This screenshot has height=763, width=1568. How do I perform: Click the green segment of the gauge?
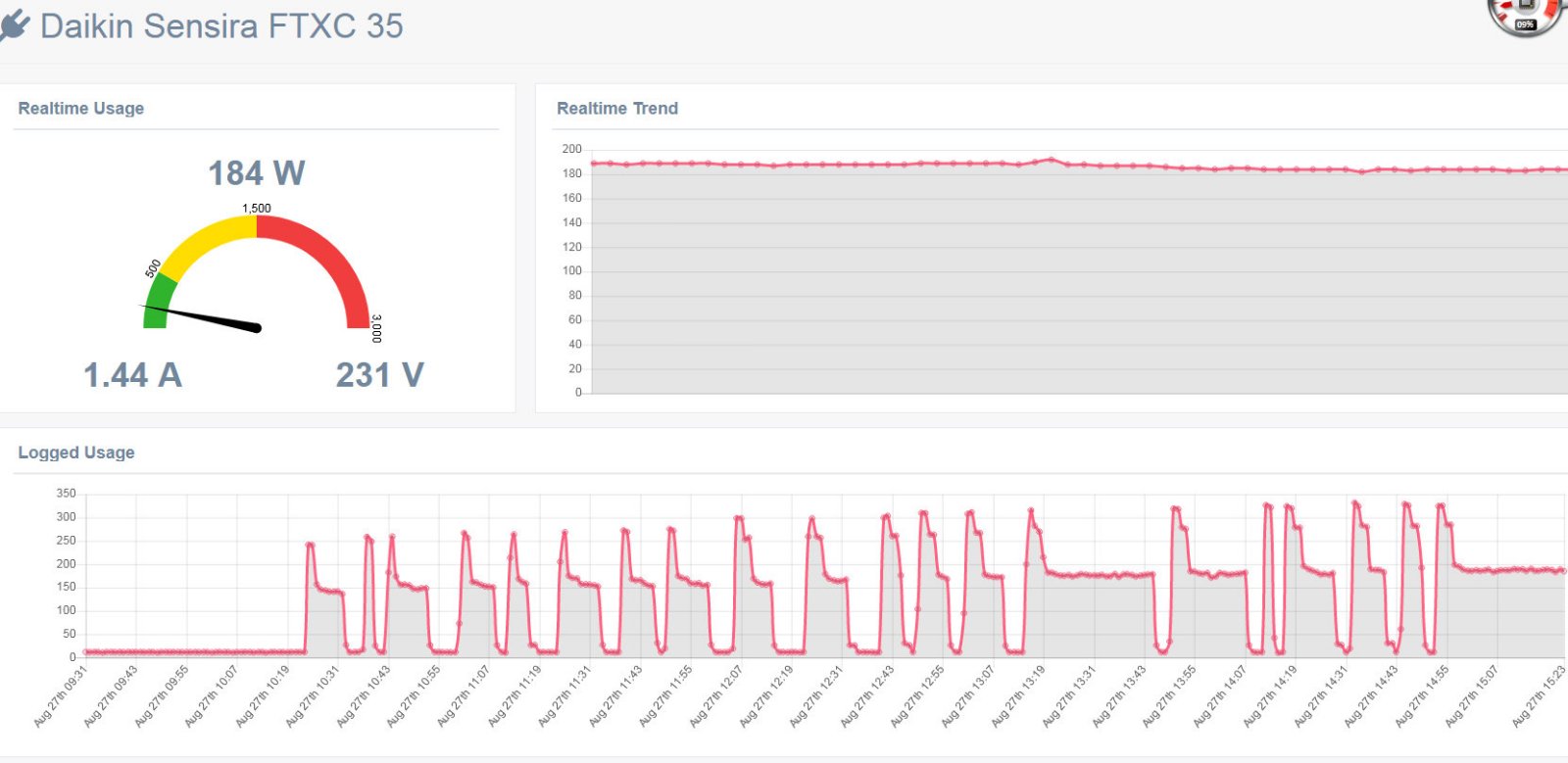point(159,302)
